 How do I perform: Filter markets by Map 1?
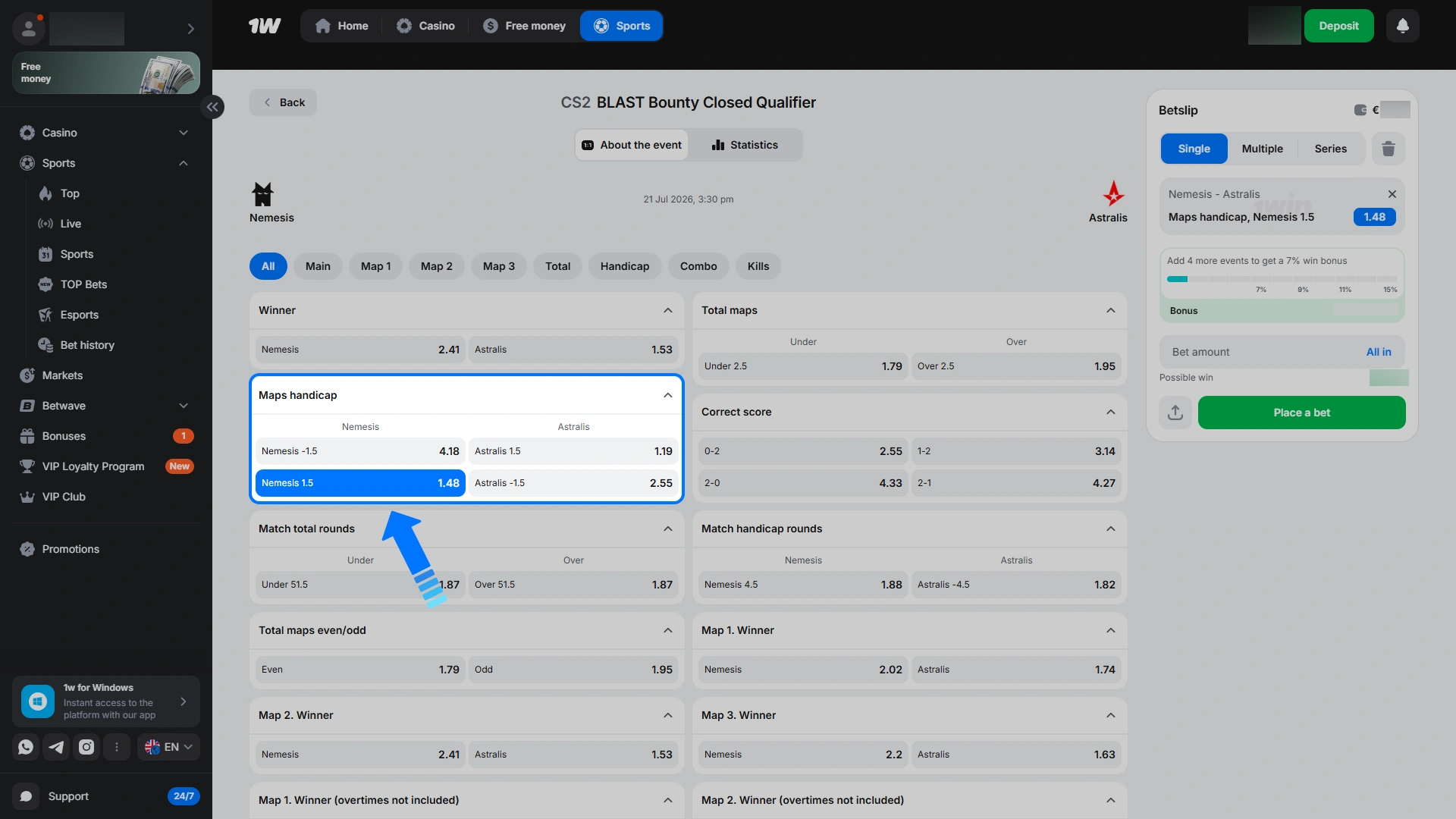coord(375,266)
